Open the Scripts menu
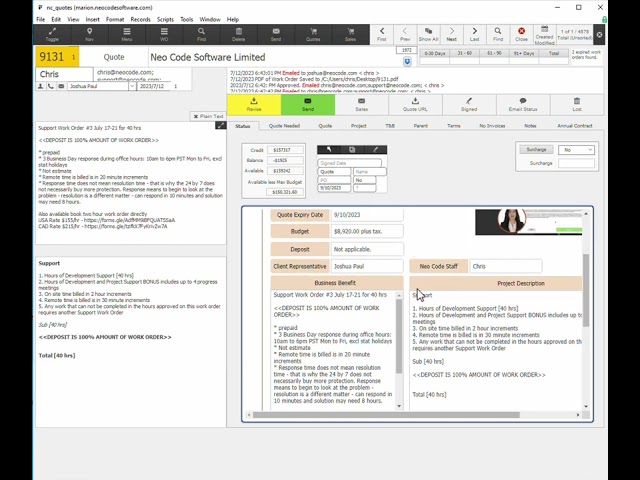This screenshot has width=640, height=480. (x=165, y=19)
